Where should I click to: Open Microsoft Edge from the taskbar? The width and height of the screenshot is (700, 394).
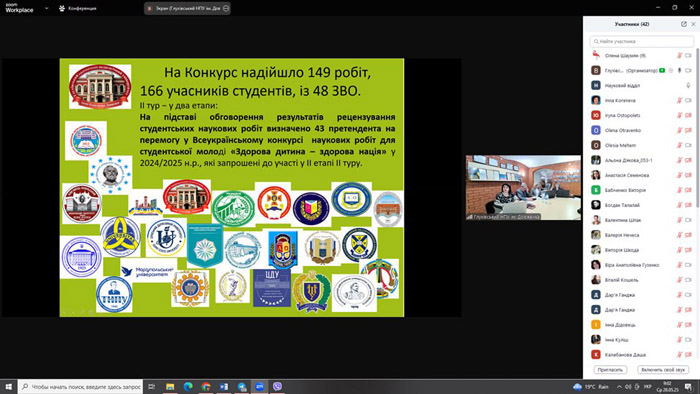pyautogui.click(x=188, y=386)
